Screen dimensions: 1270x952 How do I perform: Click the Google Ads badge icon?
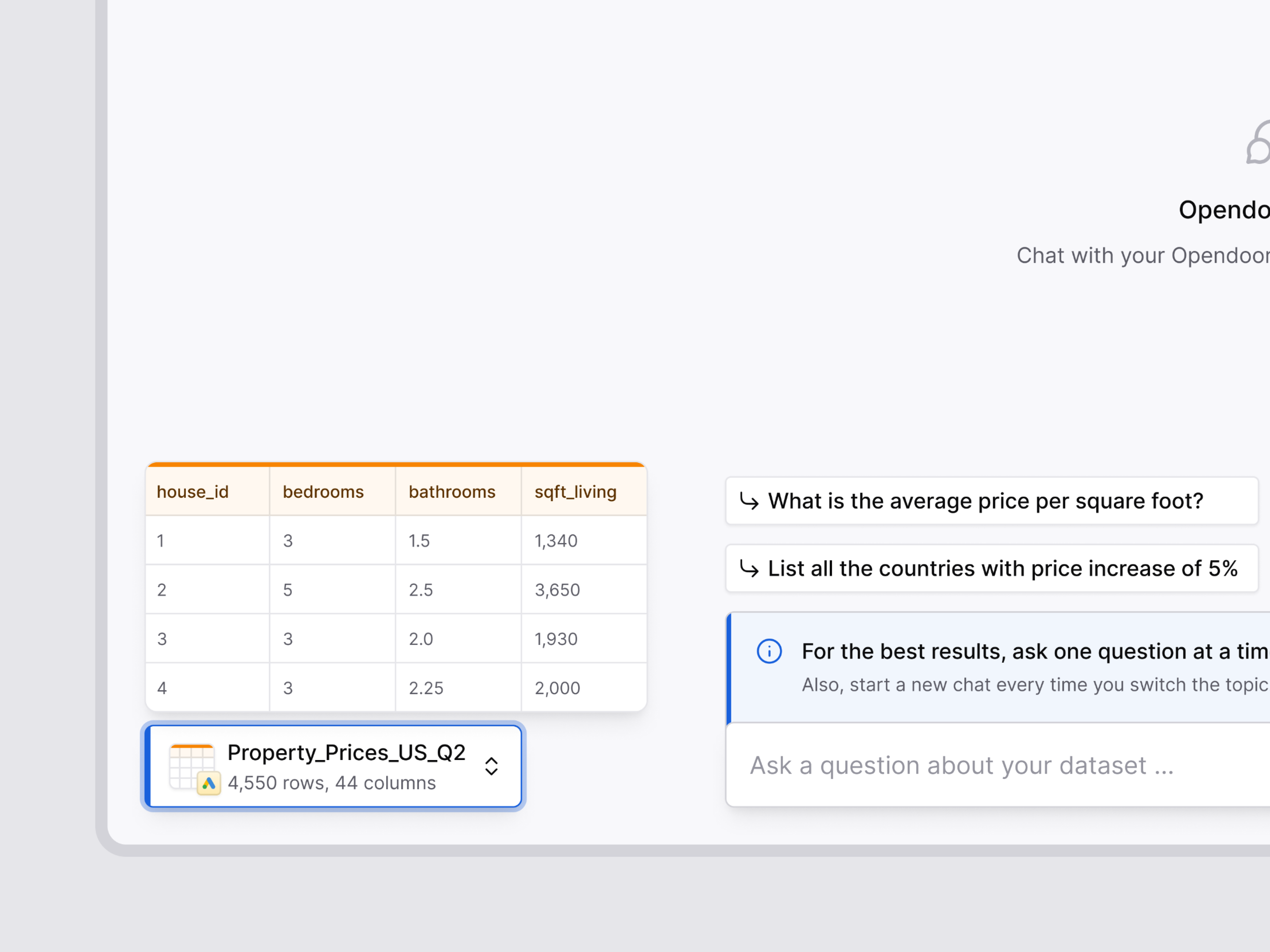209,783
